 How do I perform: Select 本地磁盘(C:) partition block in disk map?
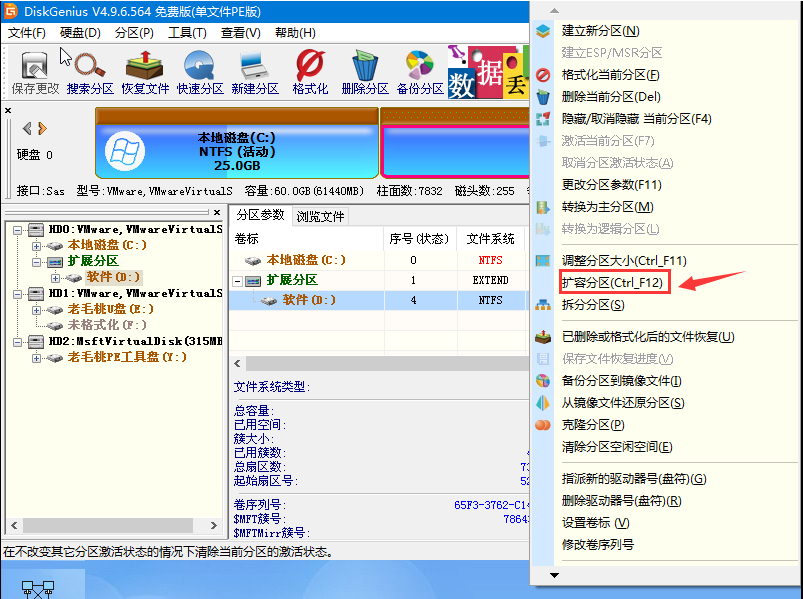[x=237, y=142]
